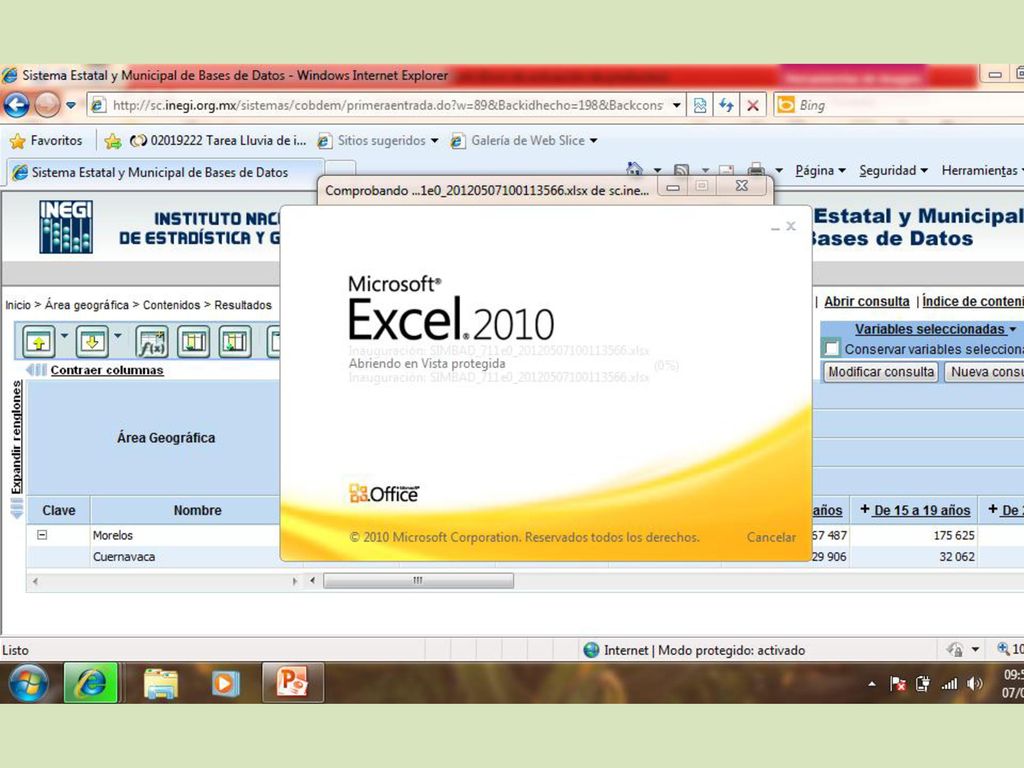Click the add to favorites bar icon
1024x768 pixels.
click(x=113, y=140)
